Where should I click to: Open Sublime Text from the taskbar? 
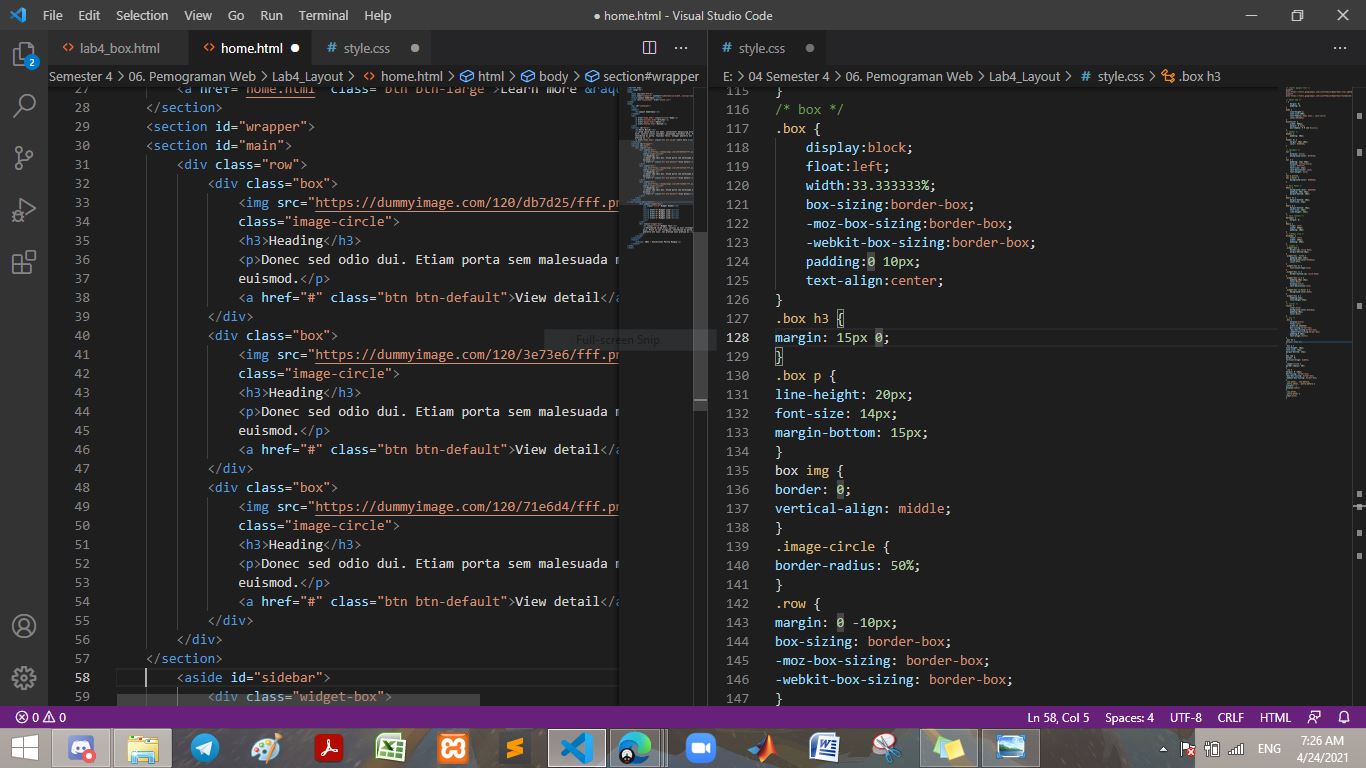point(514,747)
